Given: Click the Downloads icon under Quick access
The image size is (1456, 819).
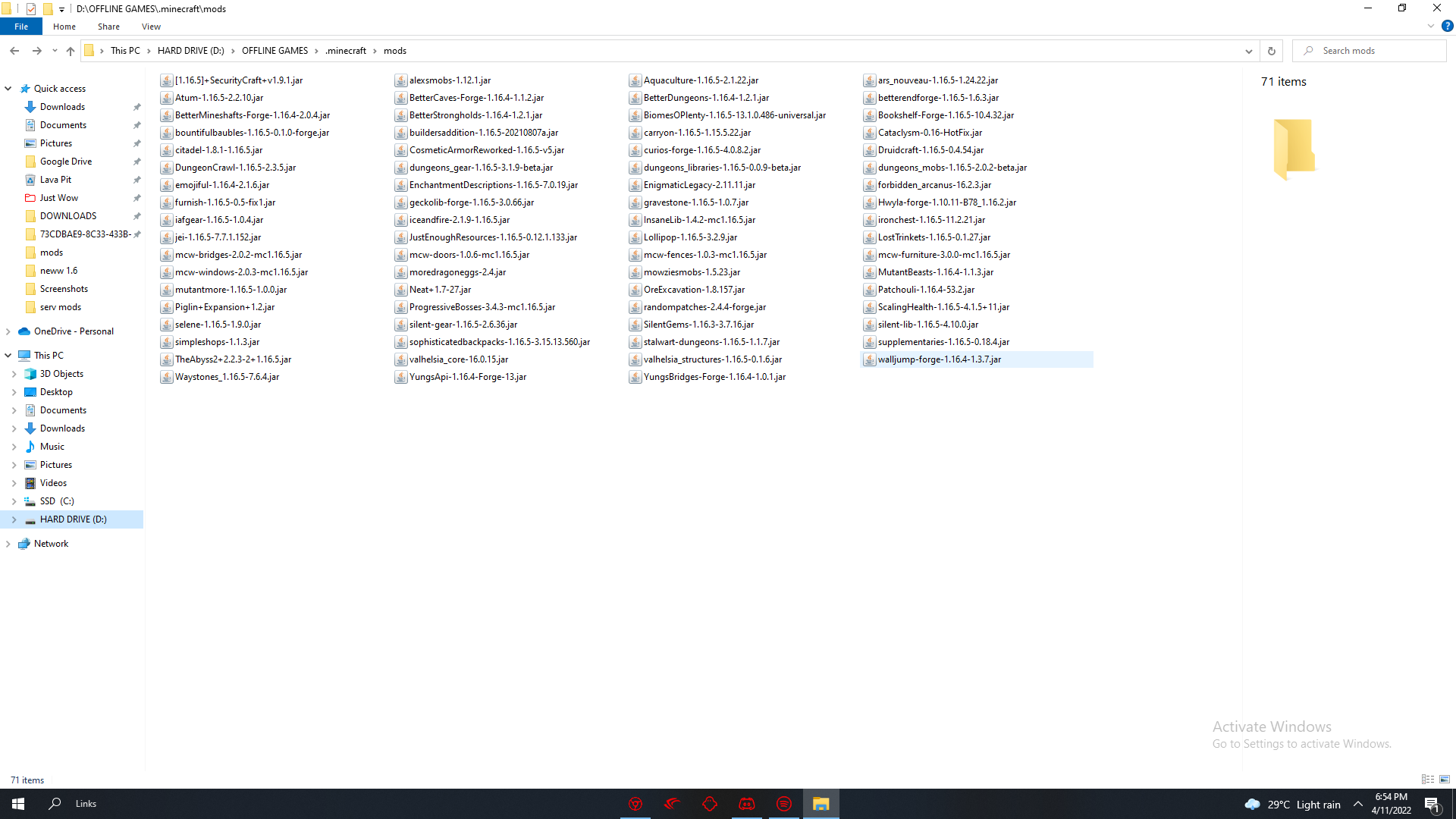Looking at the screenshot, I should [x=30, y=107].
